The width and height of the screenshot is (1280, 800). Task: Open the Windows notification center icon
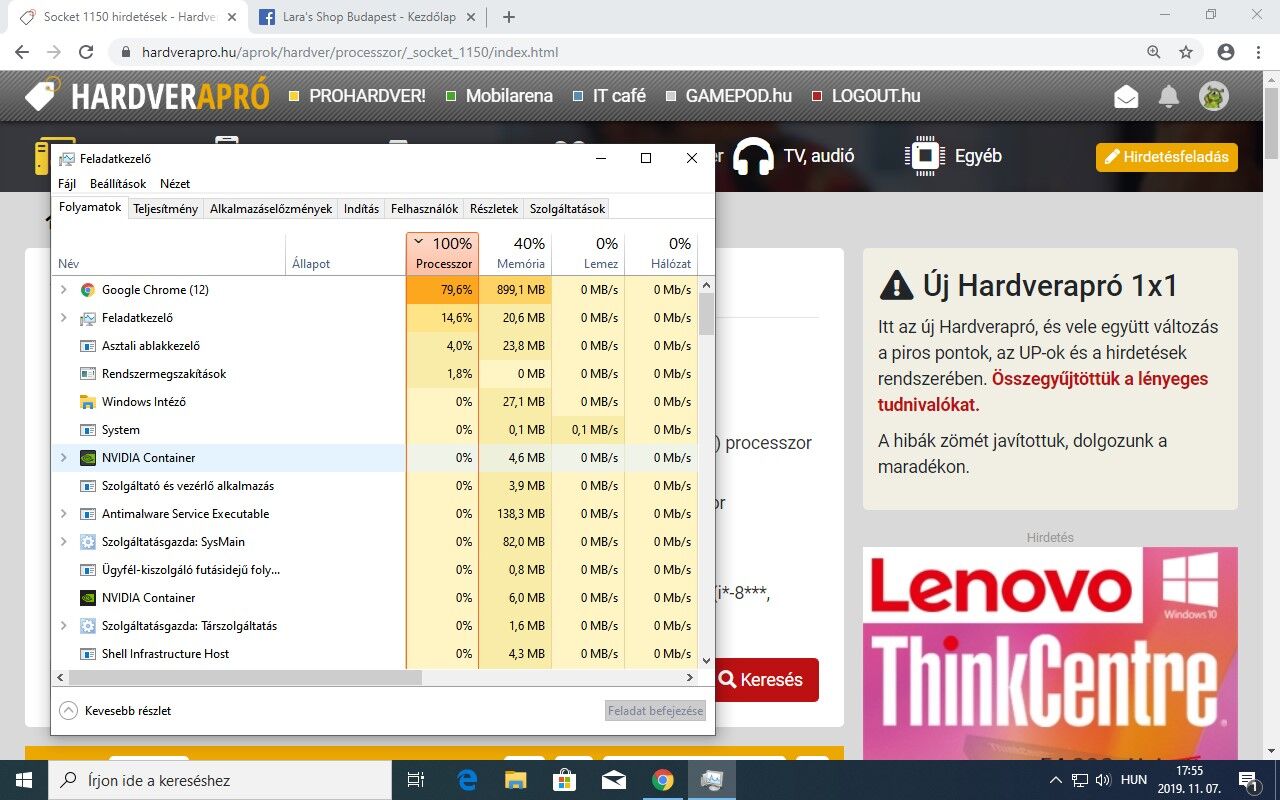1248,780
